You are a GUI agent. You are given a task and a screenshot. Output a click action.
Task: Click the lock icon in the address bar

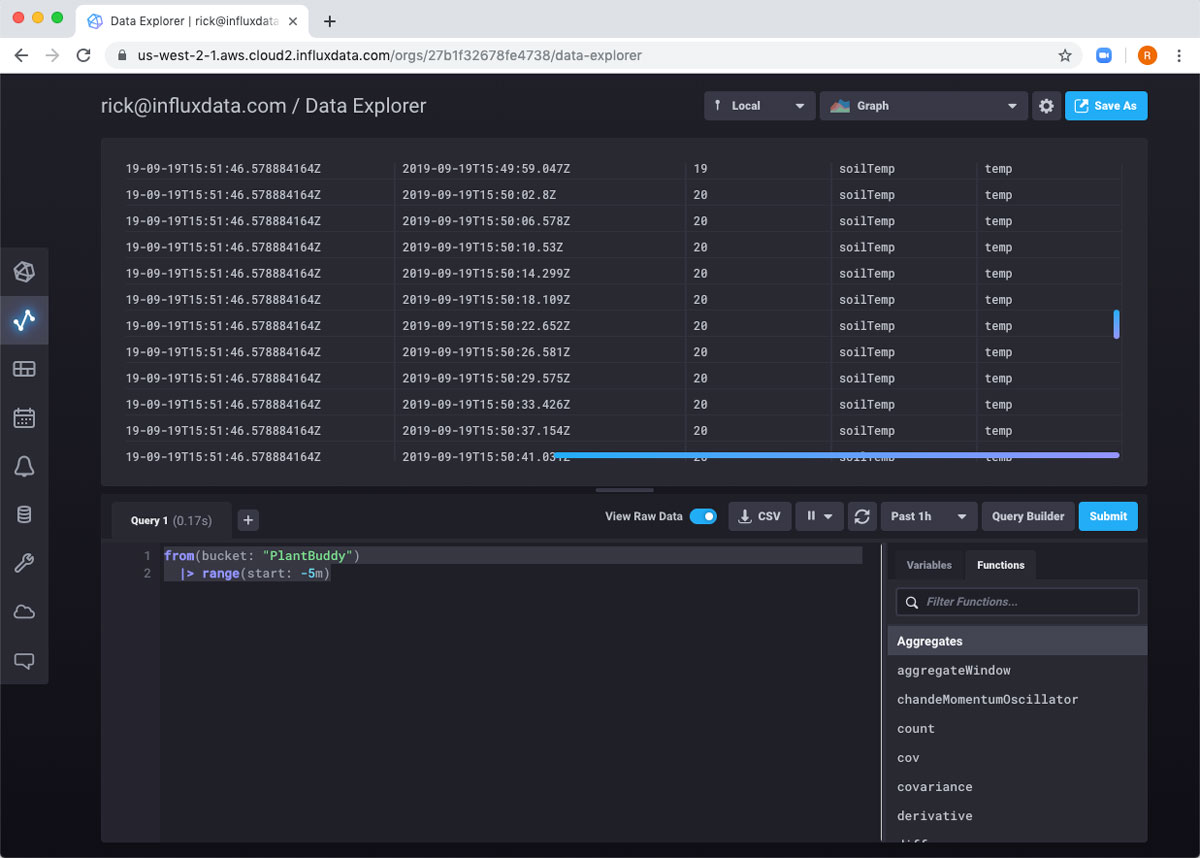pos(123,56)
